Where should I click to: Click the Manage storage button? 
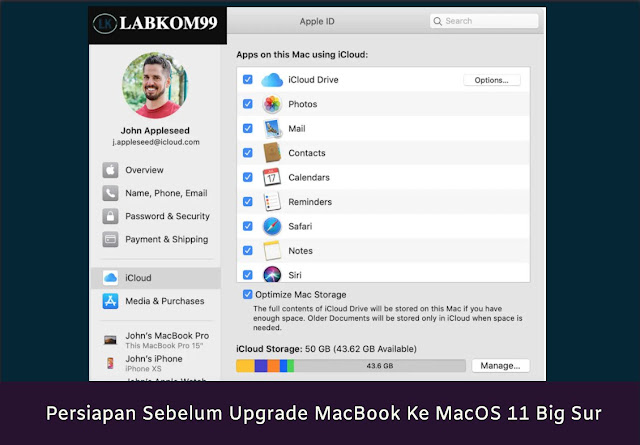click(x=500, y=366)
